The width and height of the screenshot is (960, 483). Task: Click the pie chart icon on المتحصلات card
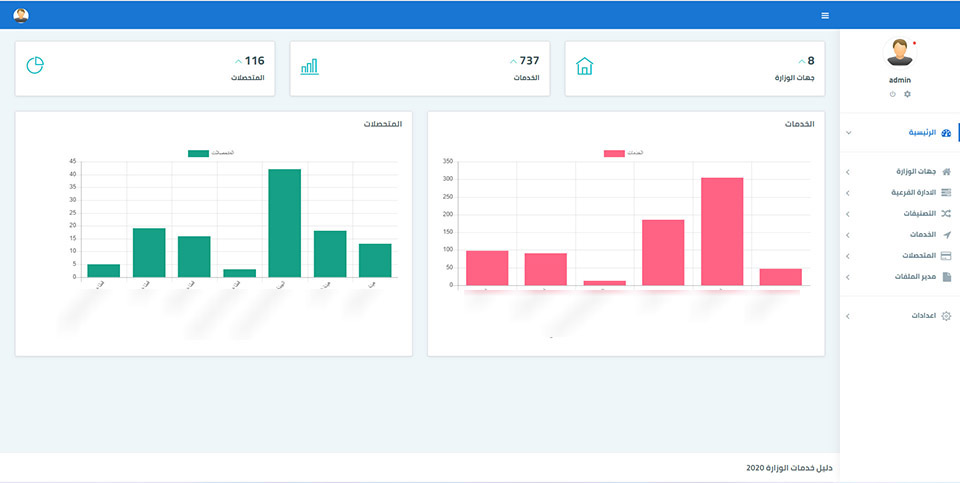[x=35, y=66]
